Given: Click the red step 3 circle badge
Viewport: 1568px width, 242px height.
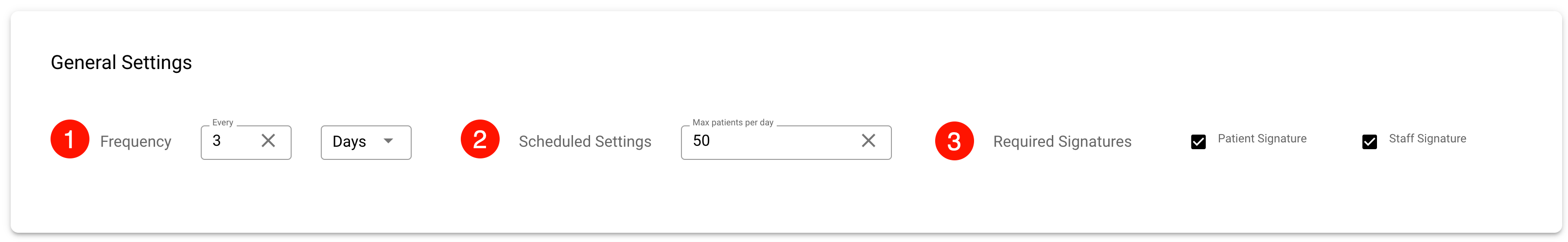Looking at the screenshot, I should [954, 141].
